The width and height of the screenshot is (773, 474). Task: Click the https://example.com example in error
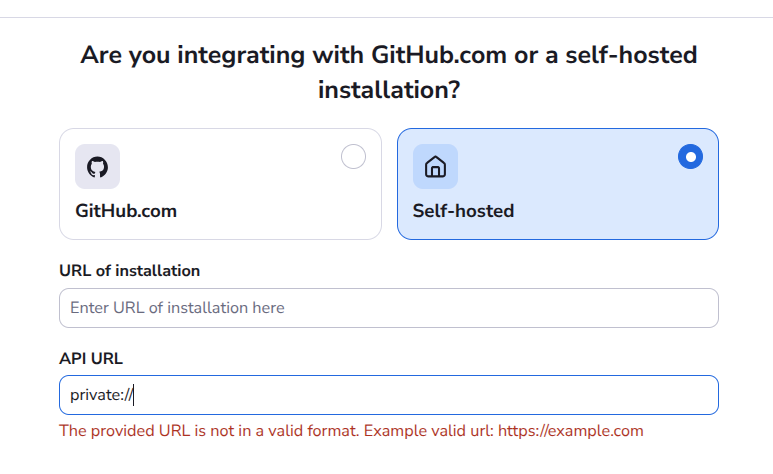pyautogui.click(x=571, y=431)
